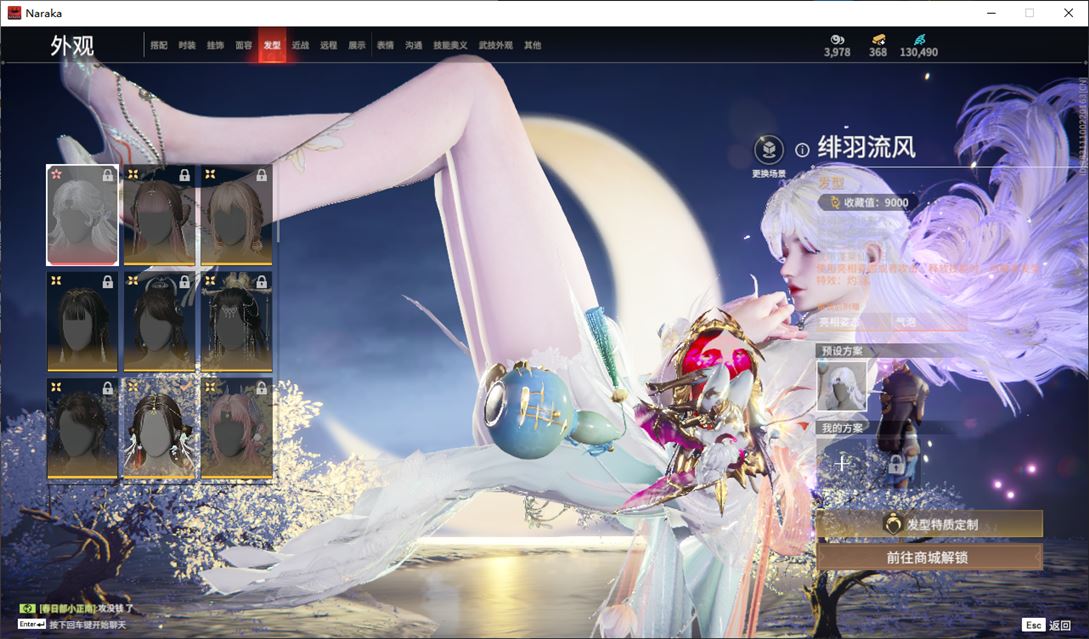Select the short dark wavy hairstyle in bottom row
This screenshot has height=639, width=1089.
pos(82,429)
